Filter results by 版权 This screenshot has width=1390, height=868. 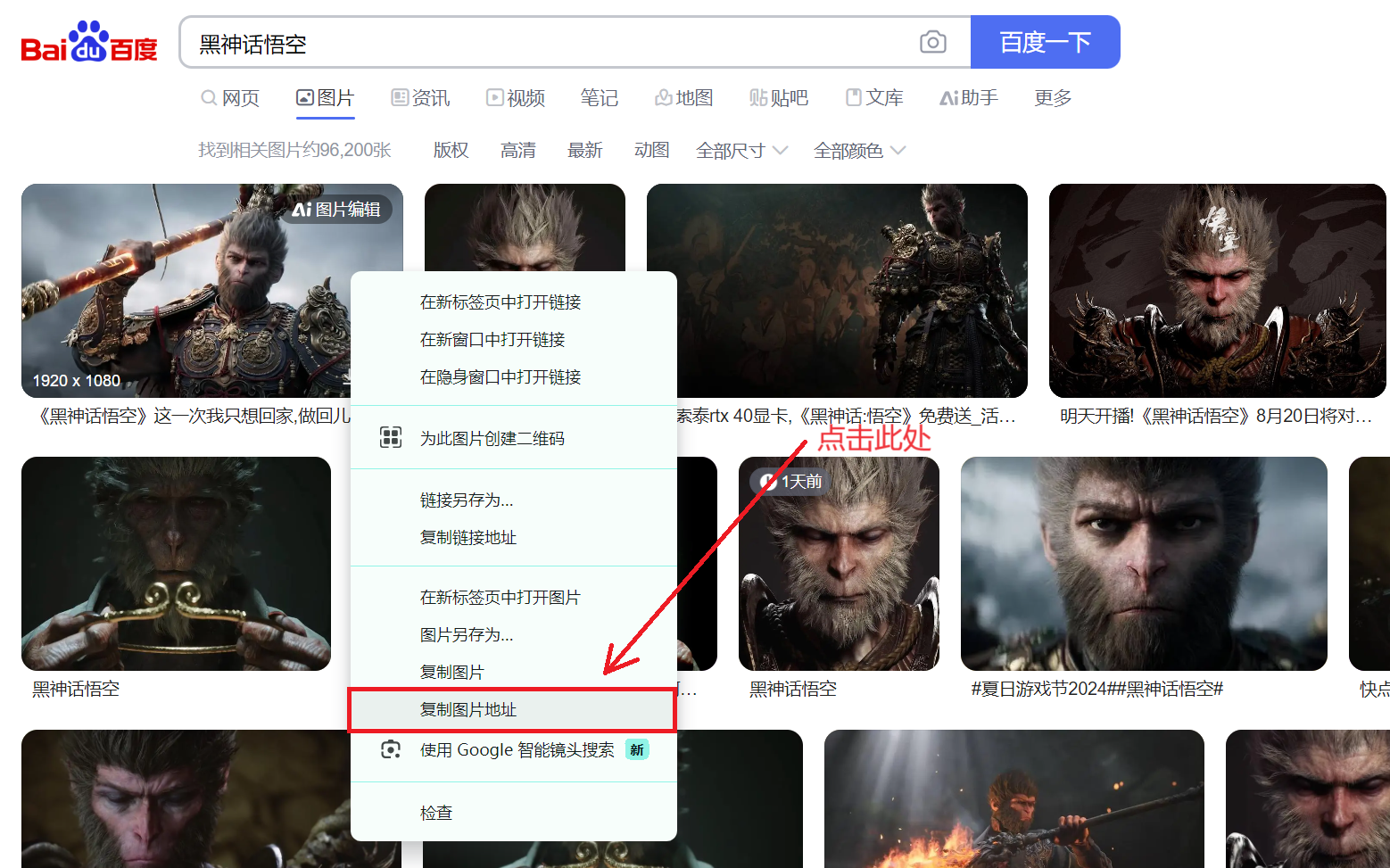click(x=451, y=151)
